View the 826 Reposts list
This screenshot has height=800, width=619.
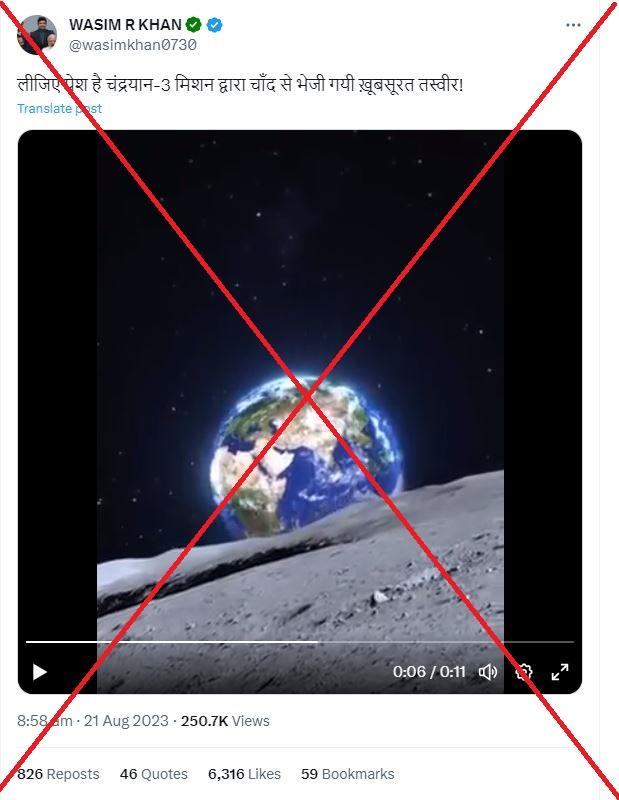(58, 774)
